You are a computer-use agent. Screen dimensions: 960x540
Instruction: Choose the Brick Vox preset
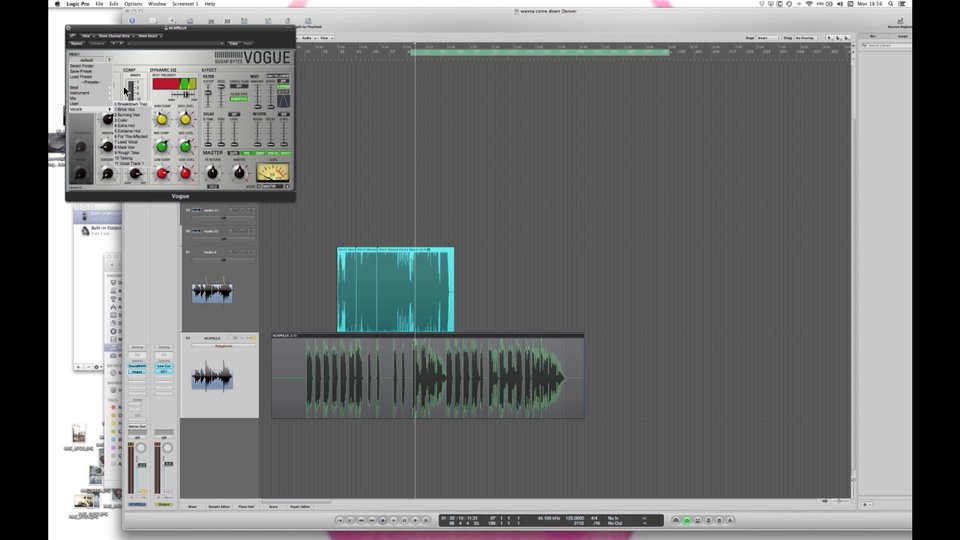click(130, 110)
